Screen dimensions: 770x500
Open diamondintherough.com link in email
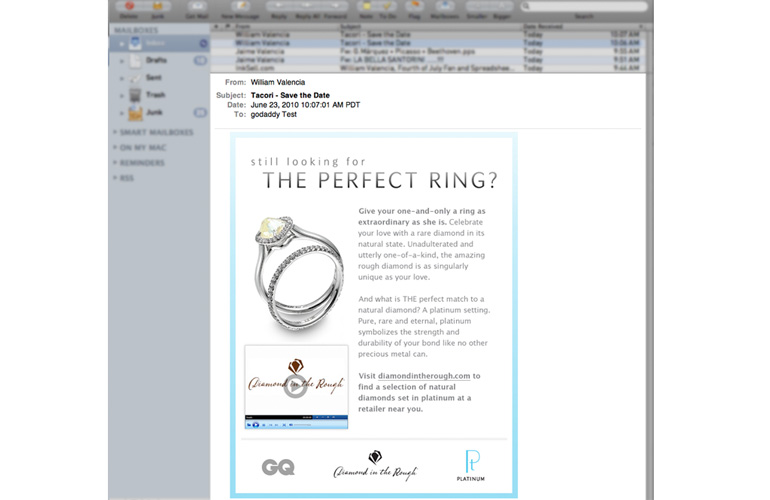coord(424,376)
